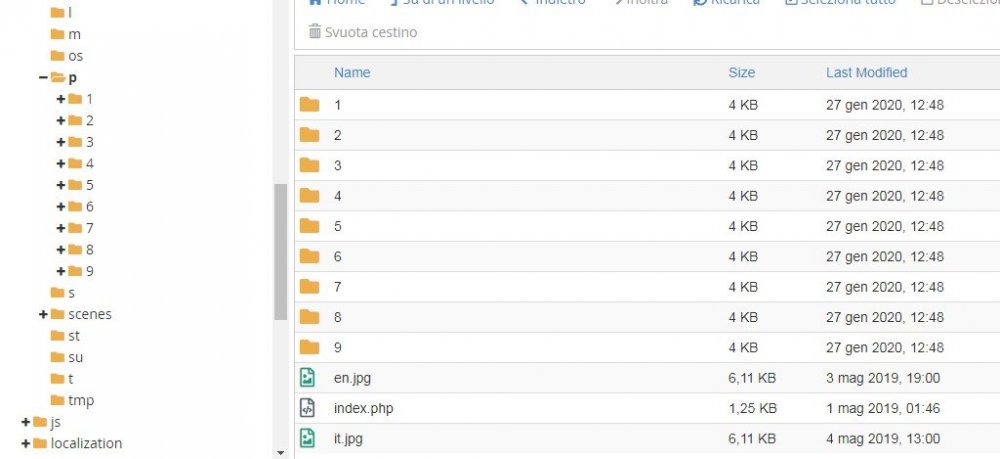The width and height of the screenshot is (1000, 459).
Task: Expand subfolder 4 under p in the tree
Action: coord(61,163)
